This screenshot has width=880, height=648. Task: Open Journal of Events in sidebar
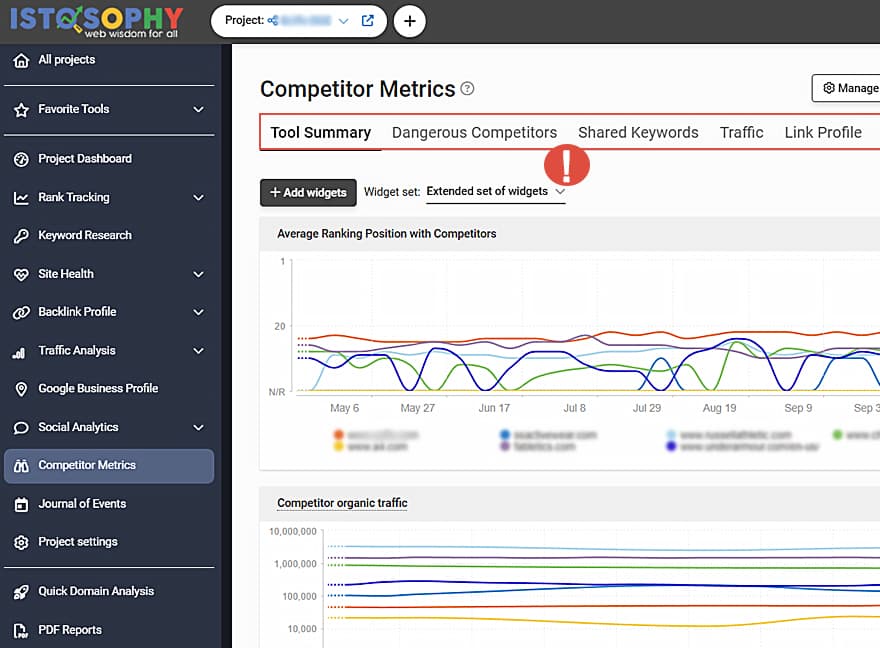pos(82,504)
